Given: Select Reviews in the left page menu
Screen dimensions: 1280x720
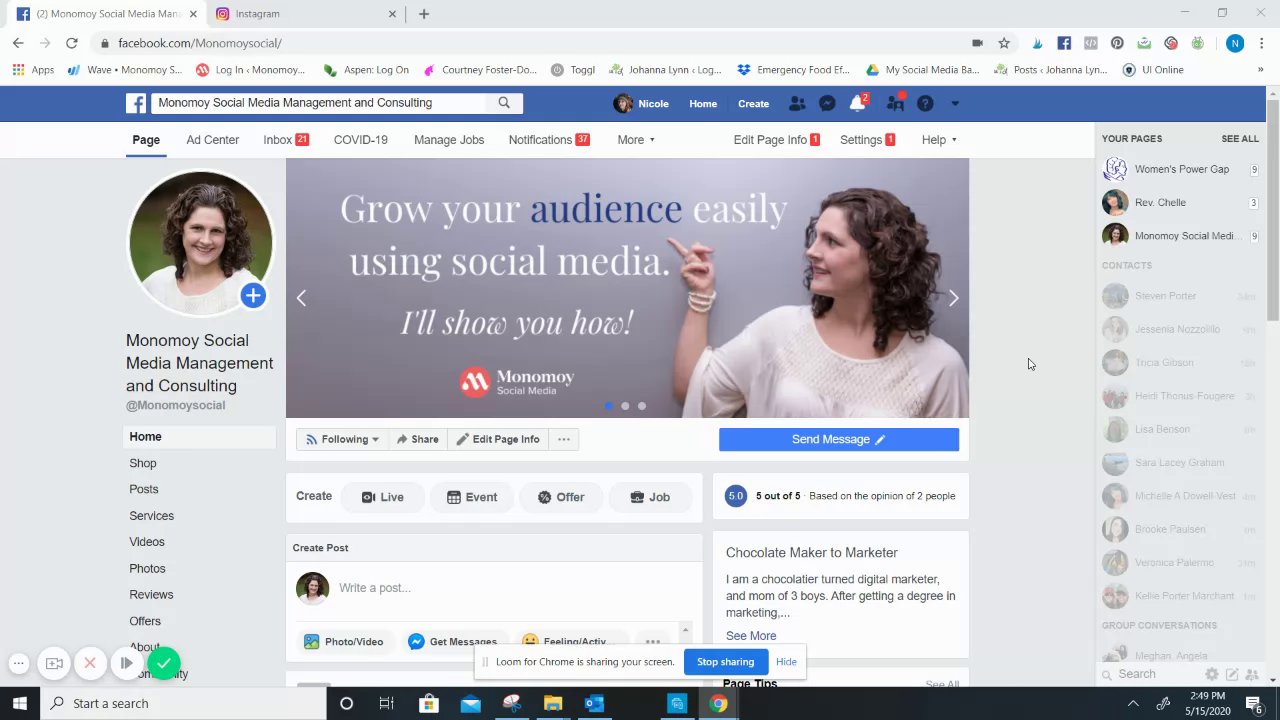Looking at the screenshot, I should click(151, 595).
